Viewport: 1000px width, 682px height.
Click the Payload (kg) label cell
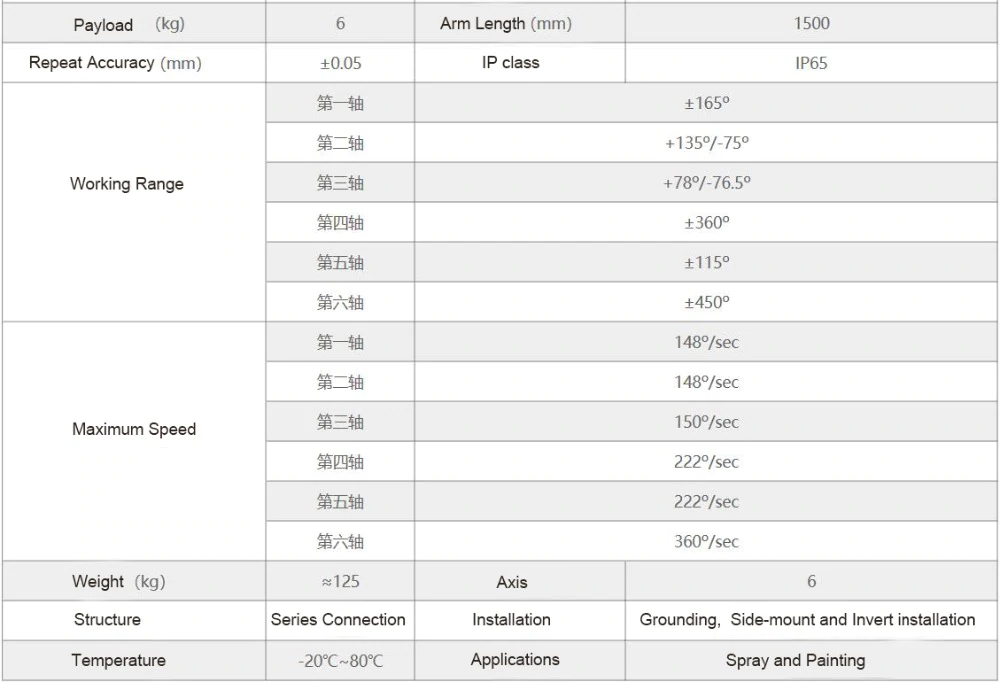(x=134, y=24)
